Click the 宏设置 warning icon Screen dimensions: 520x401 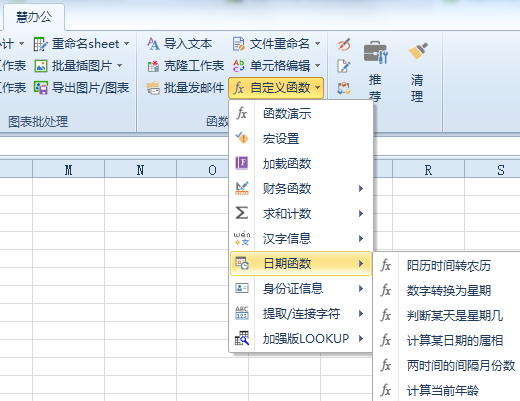[242, 138]
